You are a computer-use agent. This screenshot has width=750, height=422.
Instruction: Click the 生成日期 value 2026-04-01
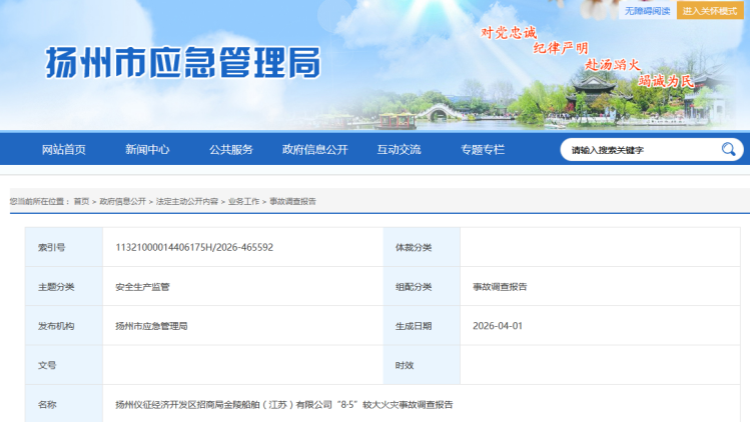click(499, 326)
